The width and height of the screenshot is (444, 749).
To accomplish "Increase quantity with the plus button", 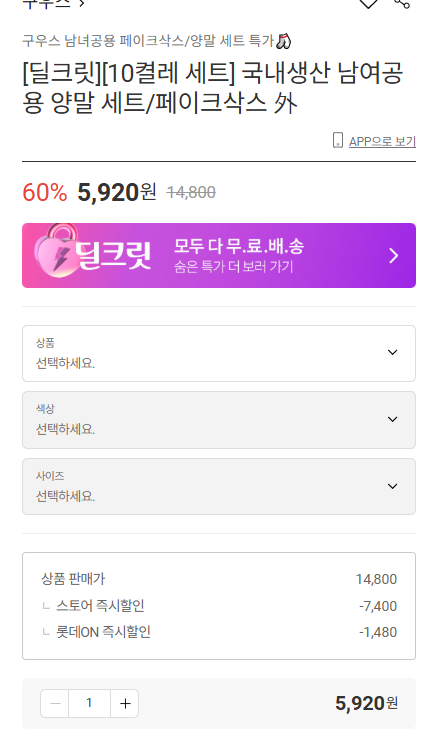I will (125, 703).
